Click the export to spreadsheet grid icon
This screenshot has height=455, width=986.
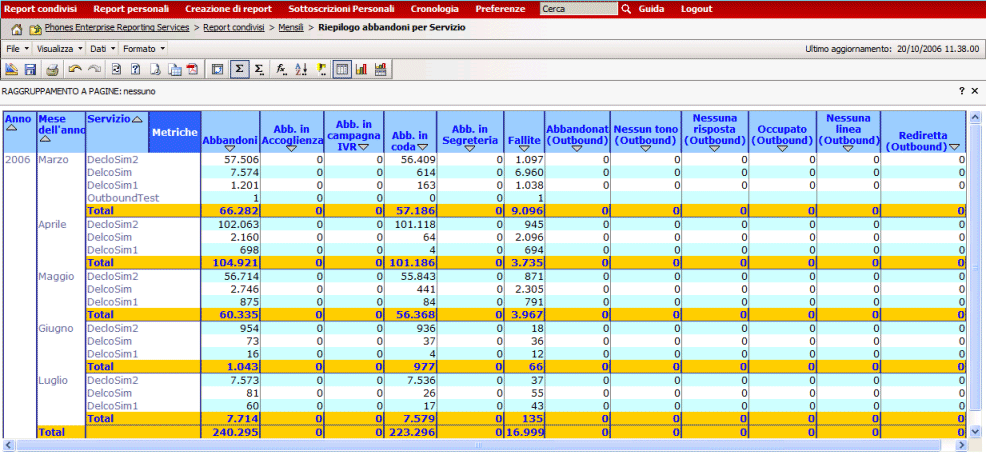174,70
